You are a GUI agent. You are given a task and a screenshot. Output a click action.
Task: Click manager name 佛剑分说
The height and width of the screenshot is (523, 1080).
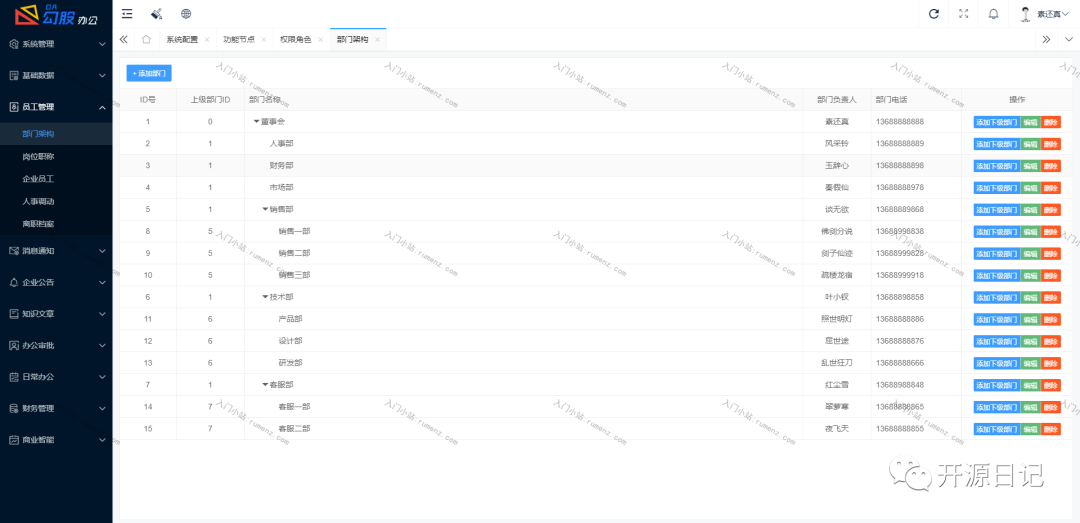[x=837, y=232]
